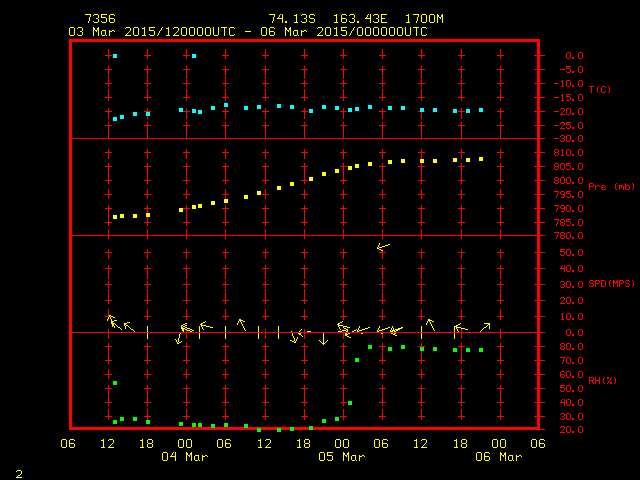Select the first yellow pressure data point
The image size is (640, 480).
pos(115,217)
